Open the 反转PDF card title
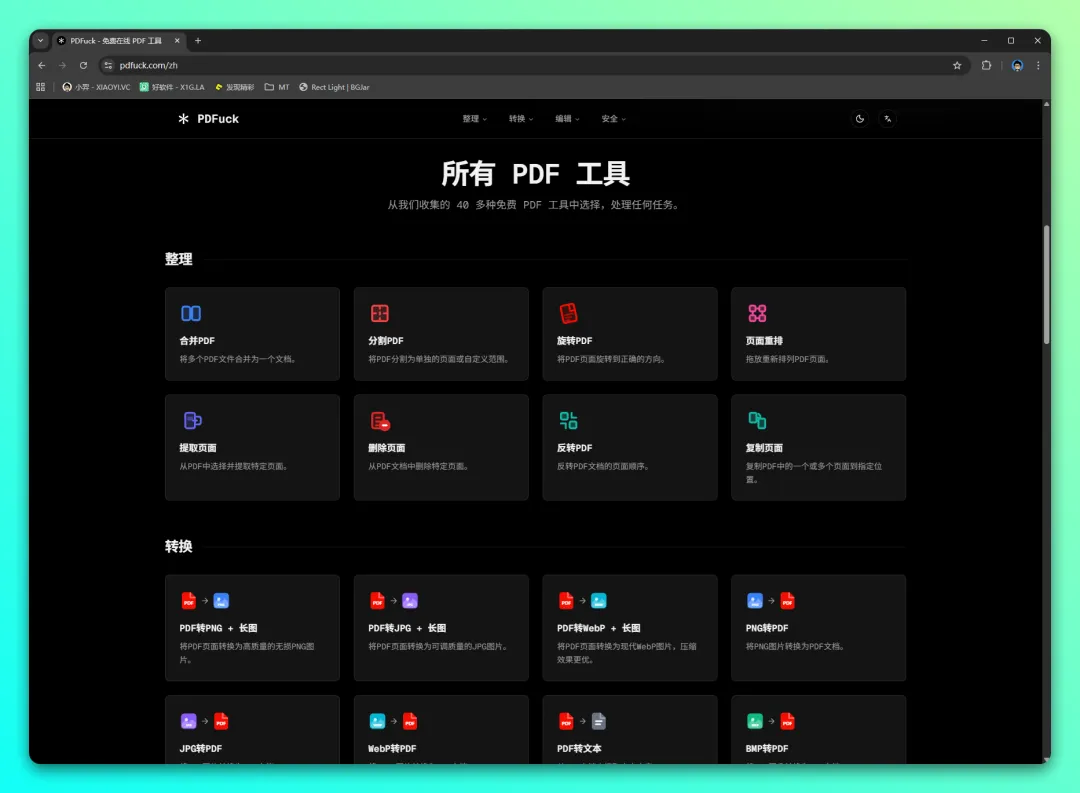1080x793 pixels. [574, 448]
